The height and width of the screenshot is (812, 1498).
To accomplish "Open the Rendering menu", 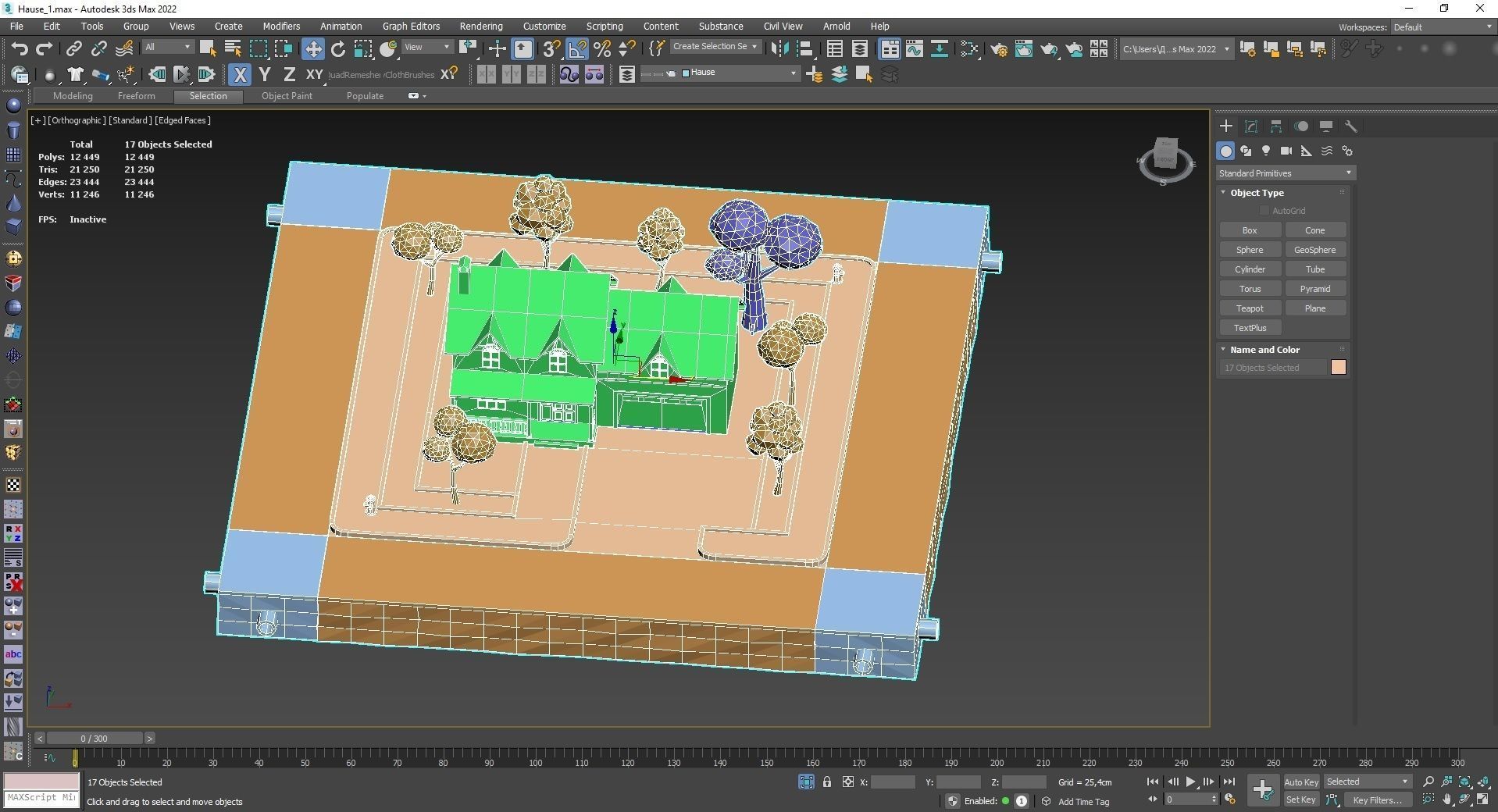I will point(481,26).
